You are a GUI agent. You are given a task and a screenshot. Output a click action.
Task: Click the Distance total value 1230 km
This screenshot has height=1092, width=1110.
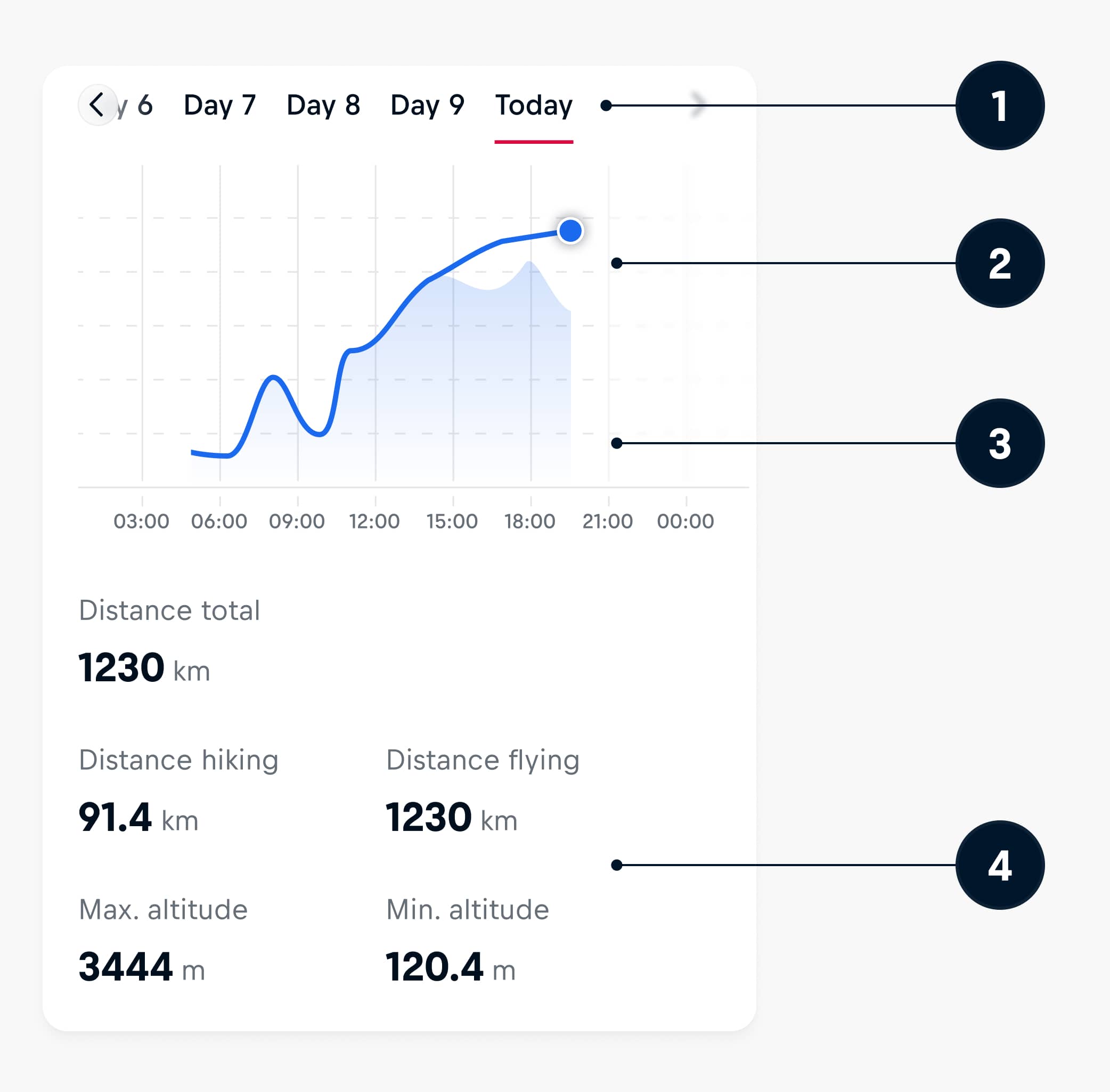click(144, 667)
